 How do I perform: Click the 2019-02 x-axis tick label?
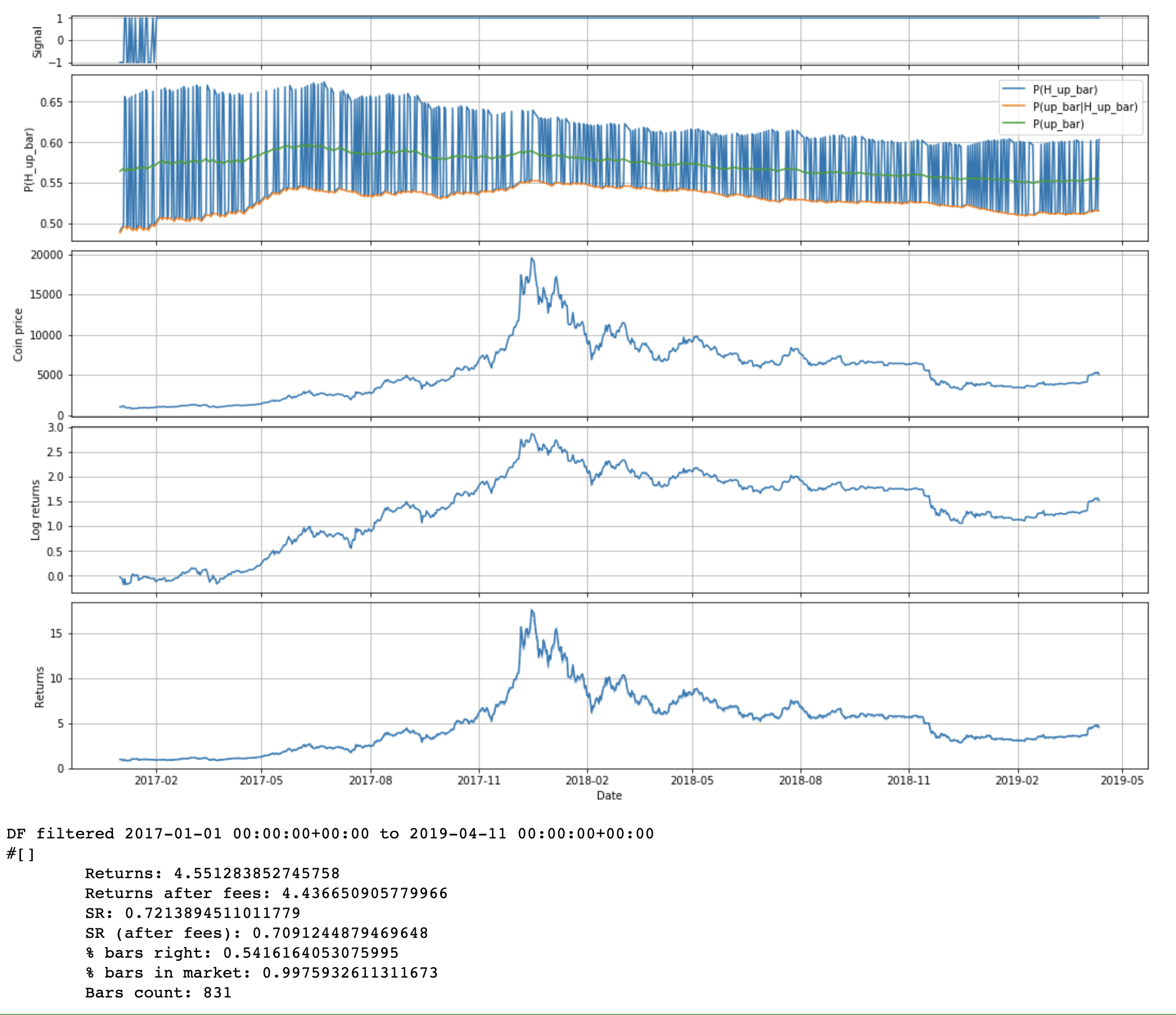1017,780
